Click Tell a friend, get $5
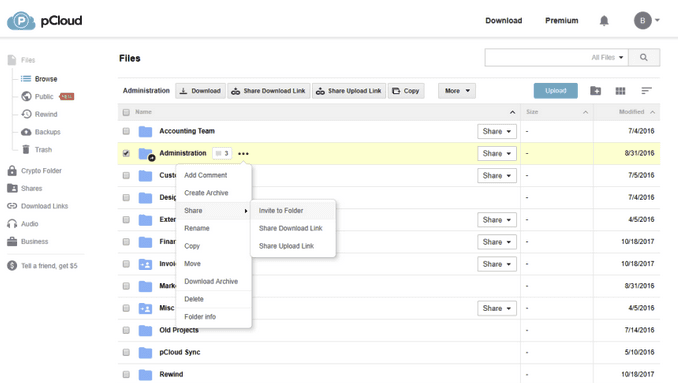Viewport: 678px width, 383px height. [x=42, y=266]
